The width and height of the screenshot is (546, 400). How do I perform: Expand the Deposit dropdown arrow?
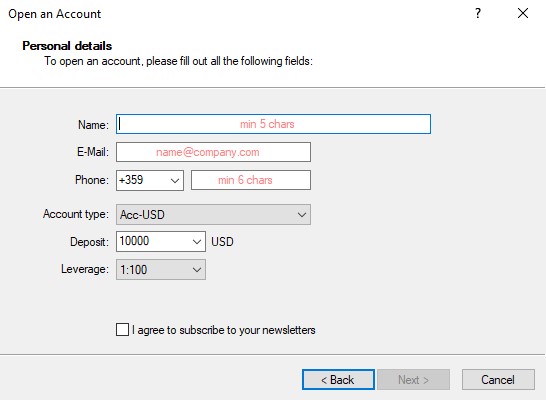197,242
